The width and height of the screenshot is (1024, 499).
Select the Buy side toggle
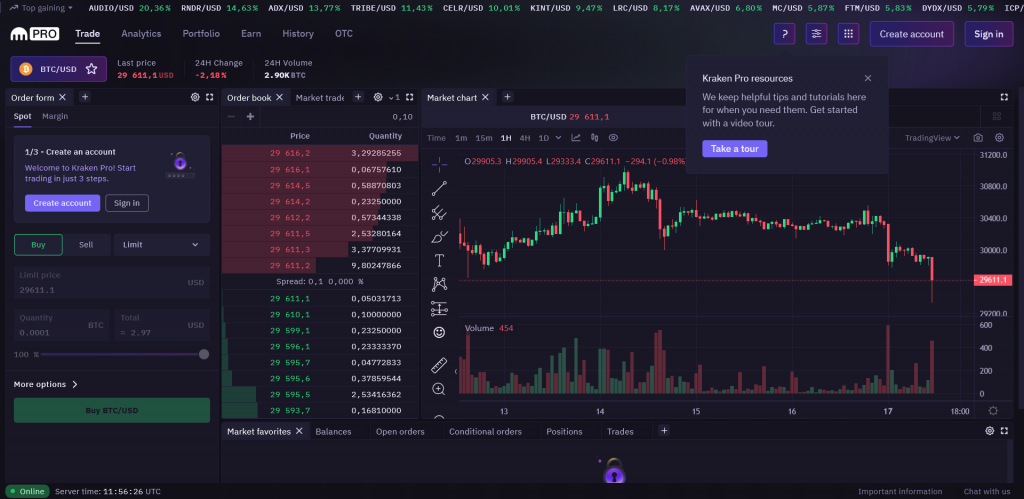pyautogui.click(x=39, y=244)
